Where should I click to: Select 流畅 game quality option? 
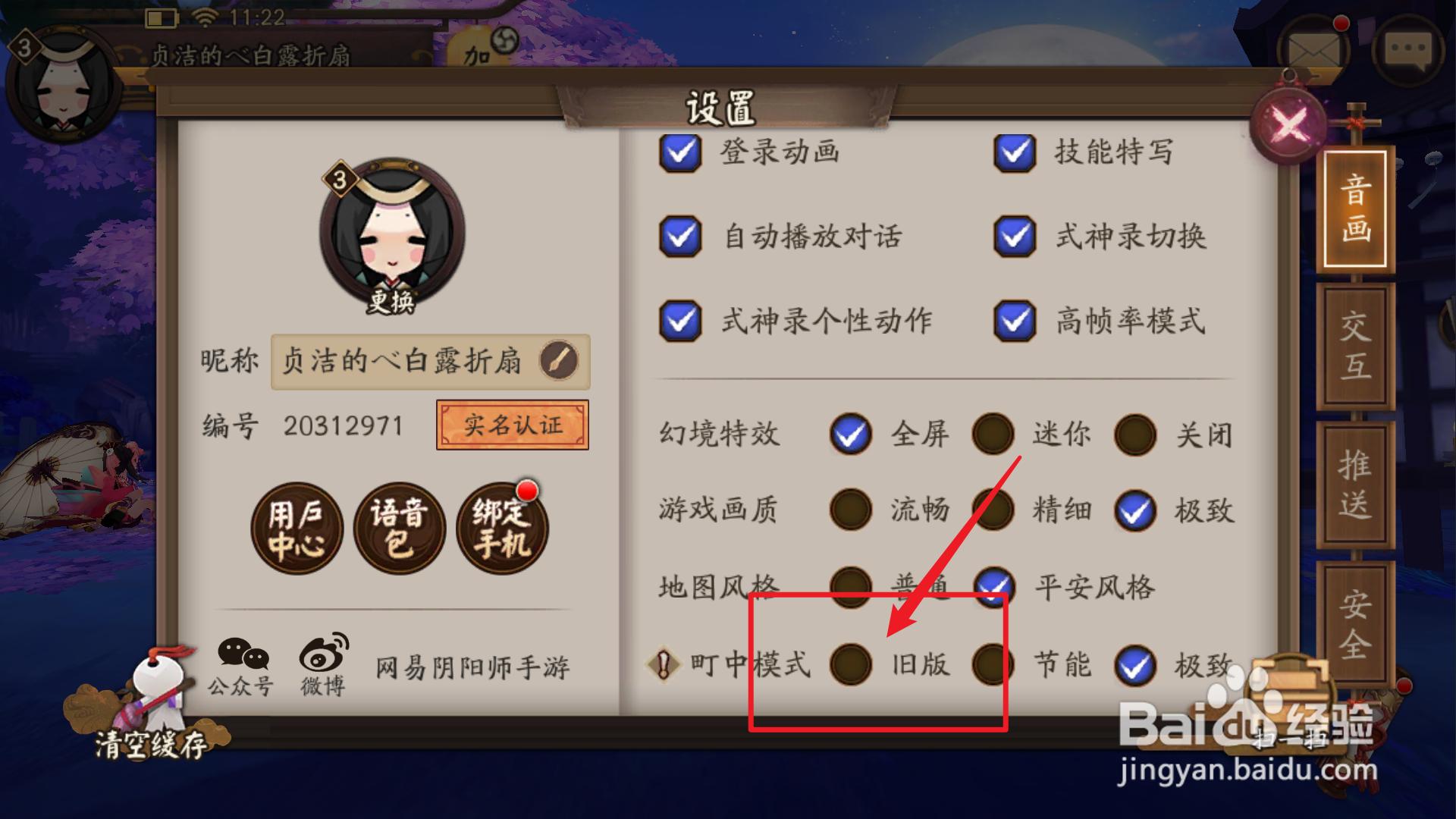pos(851,510)
